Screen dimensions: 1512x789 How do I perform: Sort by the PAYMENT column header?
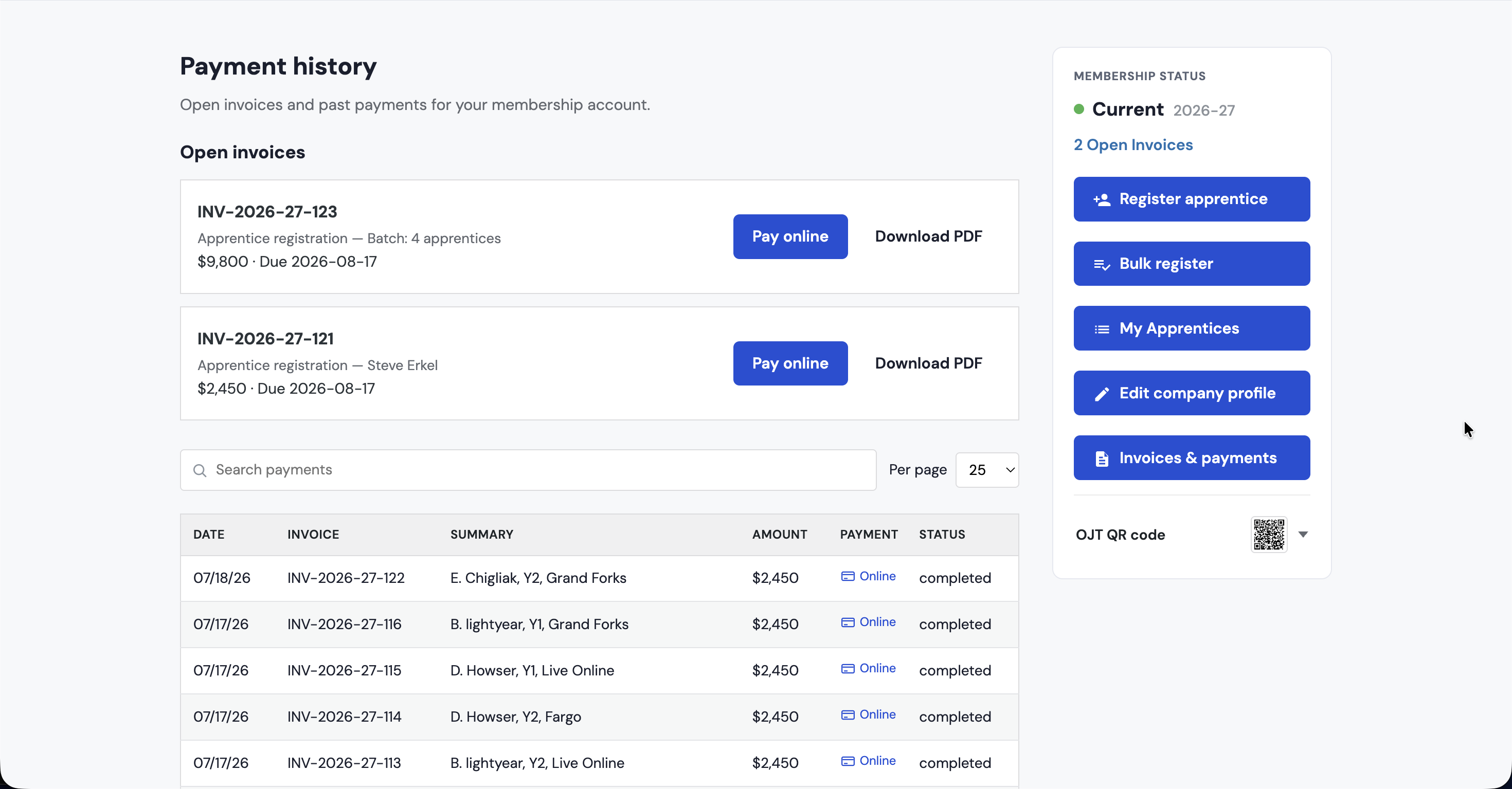point(869,535)
